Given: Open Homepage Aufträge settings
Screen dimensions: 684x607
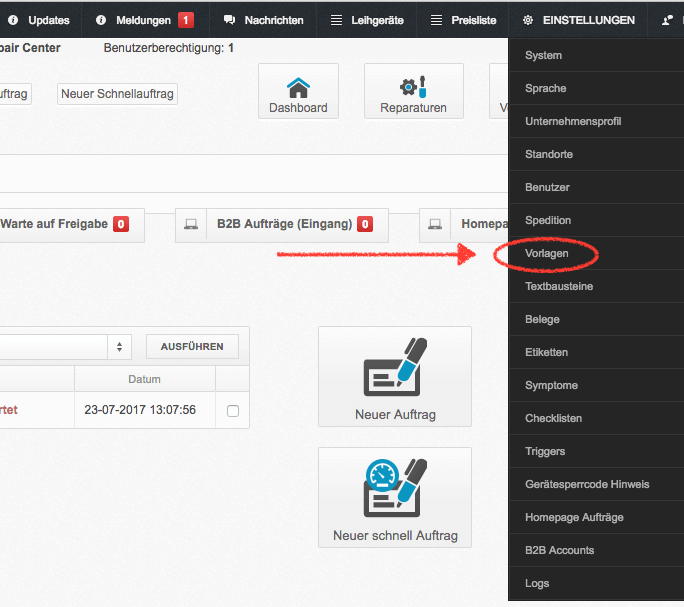Looking at the screenshot, I should (596, 517).
